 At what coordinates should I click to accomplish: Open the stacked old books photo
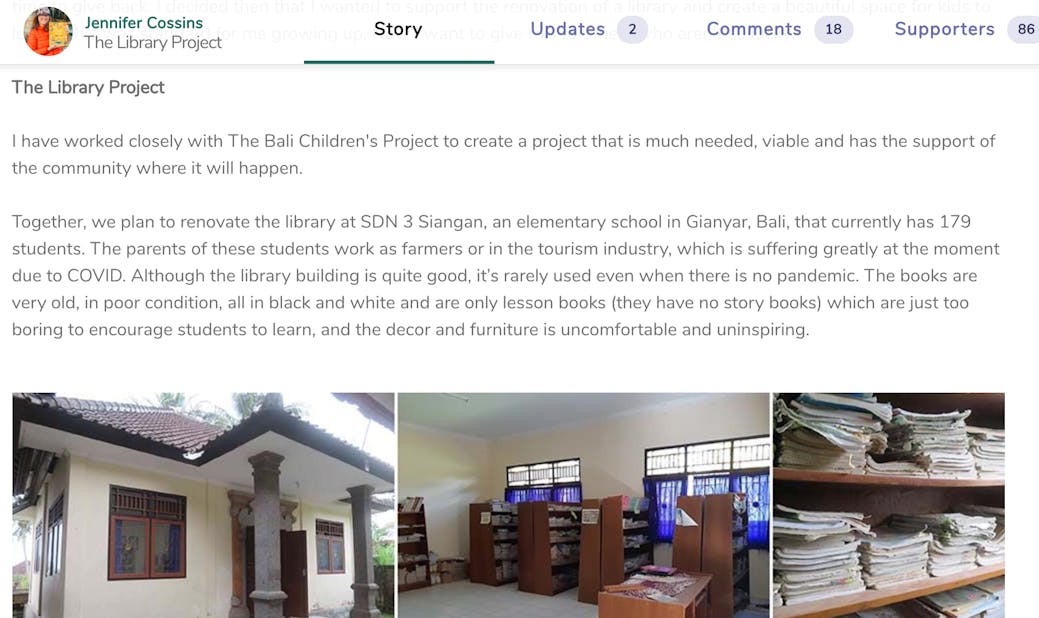tap(889, 505)
